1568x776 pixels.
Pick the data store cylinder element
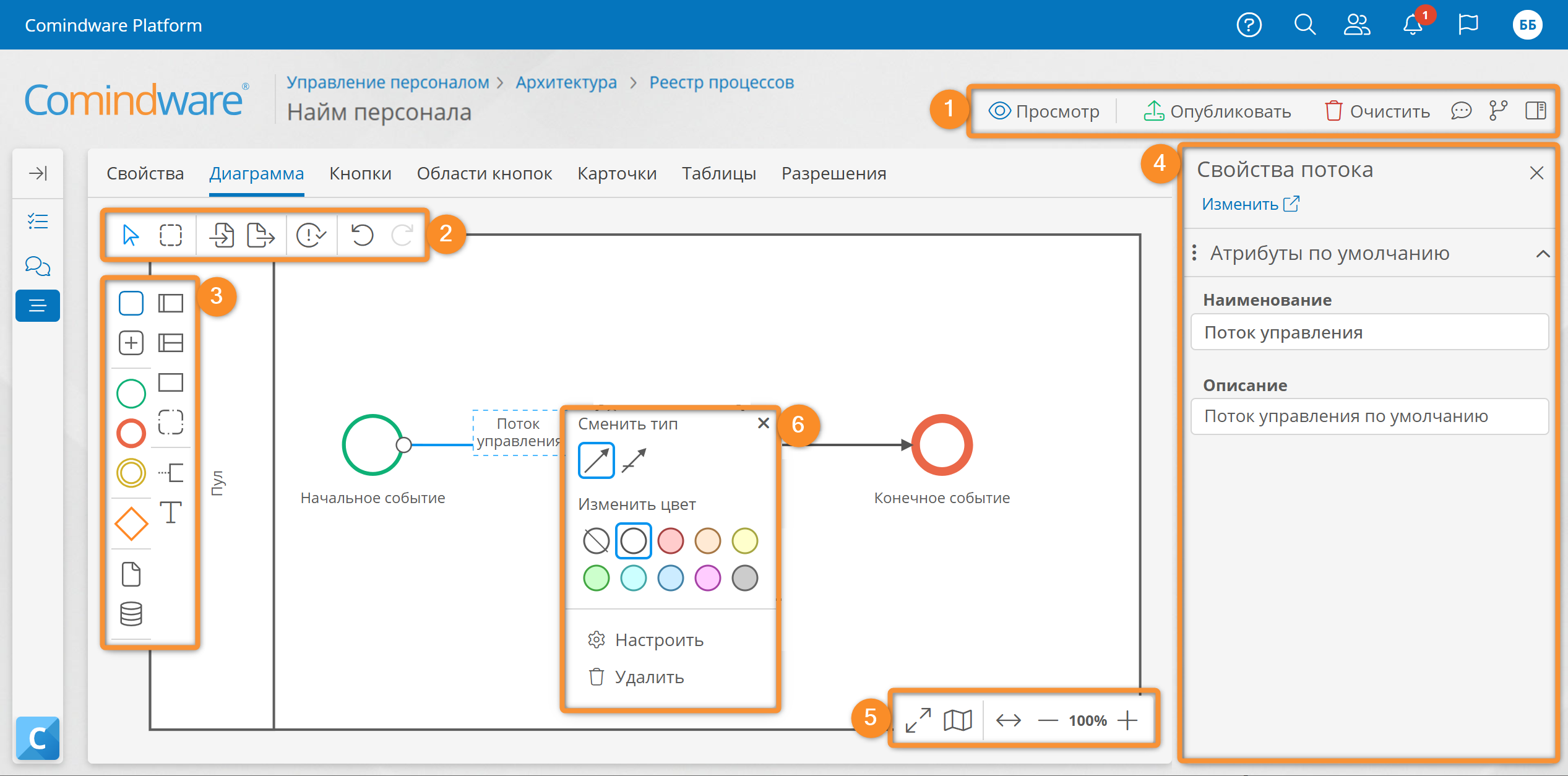[x=131, y=614]
